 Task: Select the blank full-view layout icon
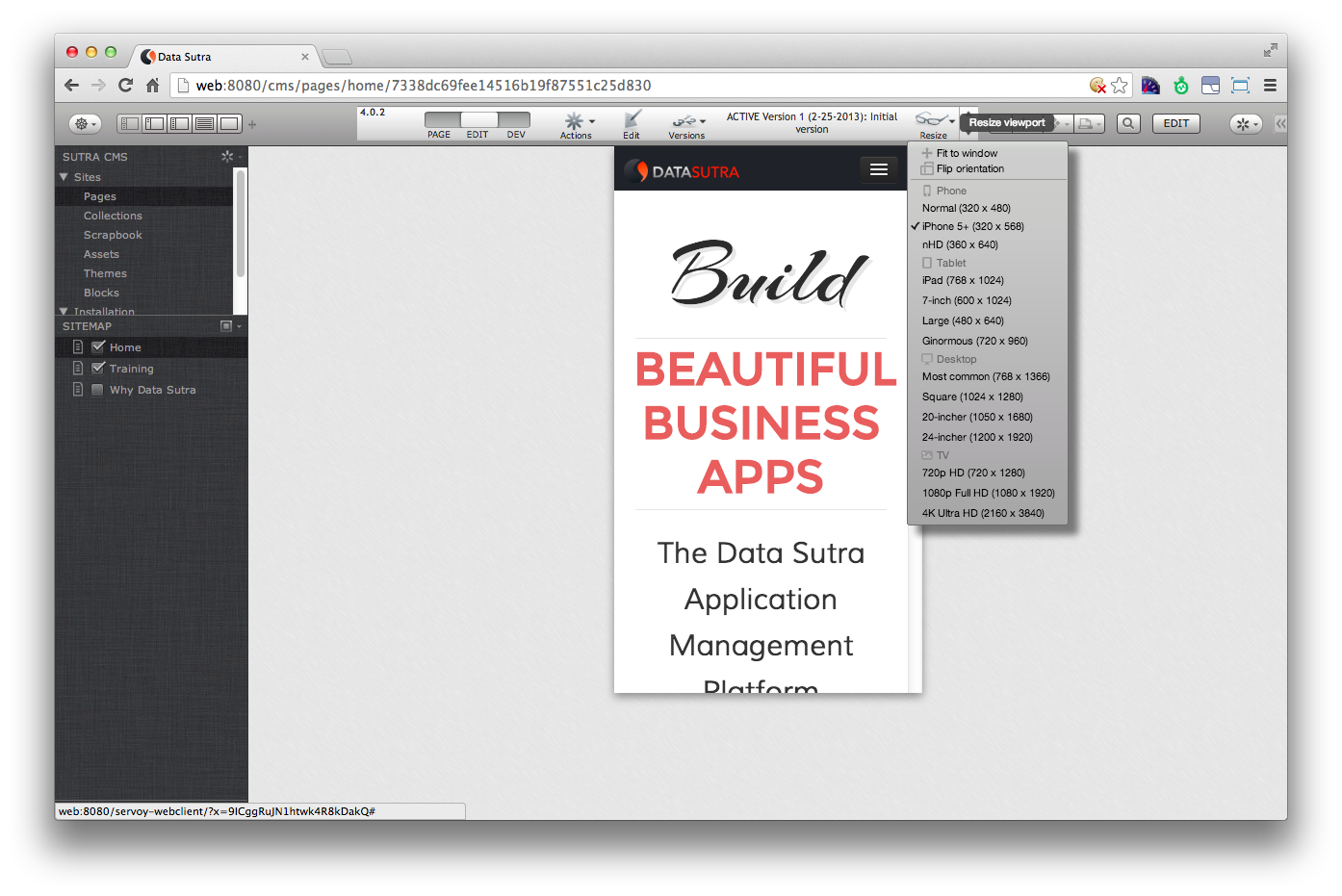pyautogui.click(x=229, y=123)
